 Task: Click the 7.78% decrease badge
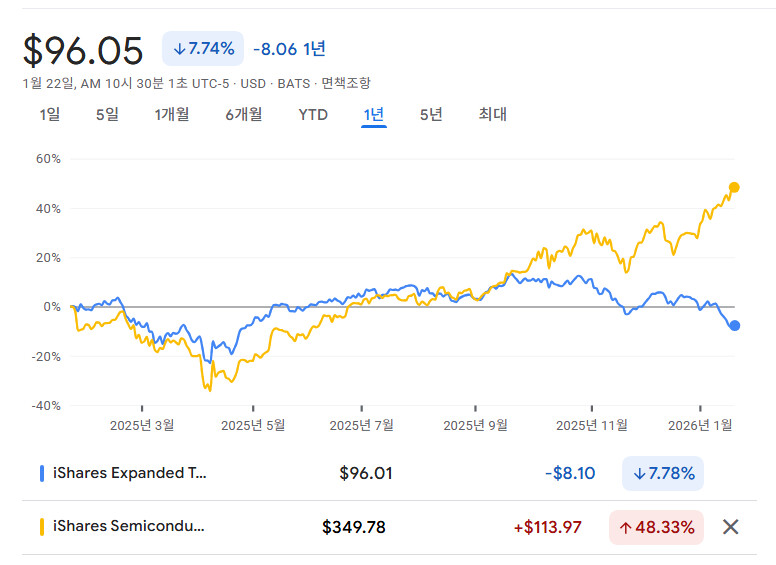pos(663,473)
